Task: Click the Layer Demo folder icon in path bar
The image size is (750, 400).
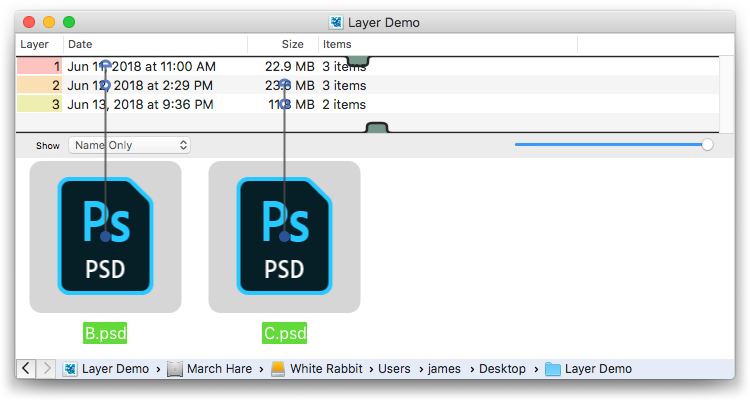Action: click(553, 369)
